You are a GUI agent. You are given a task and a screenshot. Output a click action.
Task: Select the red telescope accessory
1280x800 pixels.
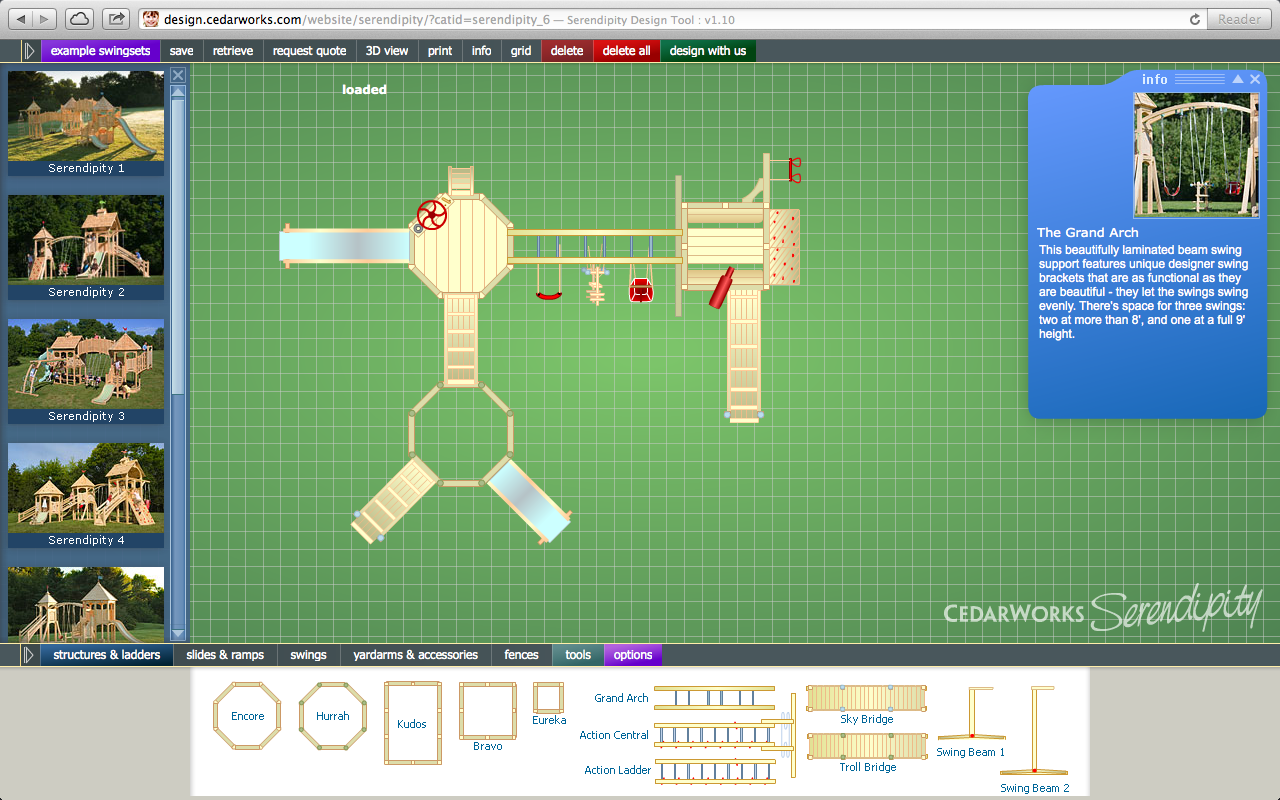pos(721,287)
